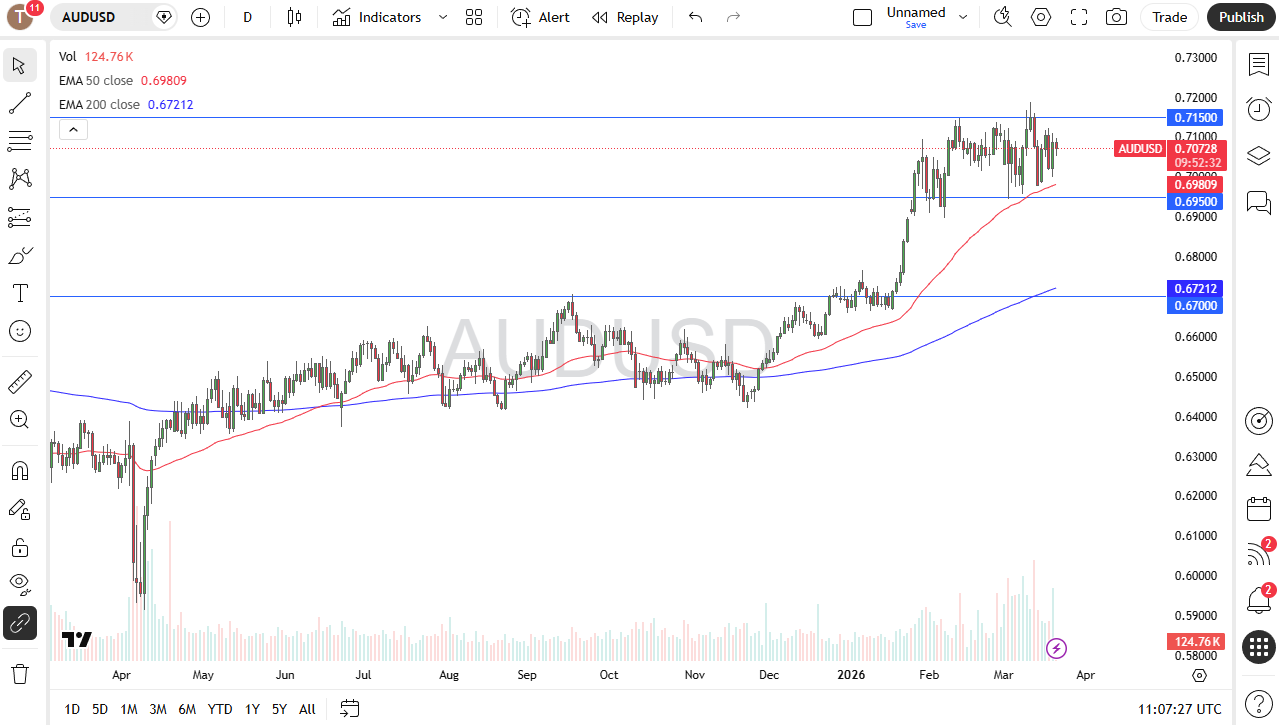Create a new Alert
This screenshot has height=725, width=1279.
(x=541, y=17)
